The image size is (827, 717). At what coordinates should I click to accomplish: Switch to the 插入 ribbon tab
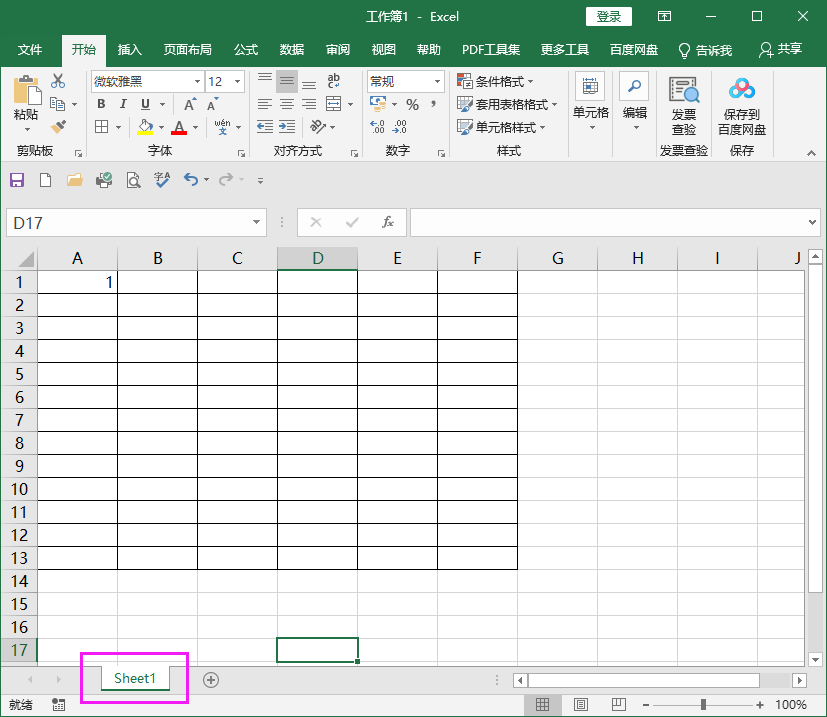pos(131,49)
